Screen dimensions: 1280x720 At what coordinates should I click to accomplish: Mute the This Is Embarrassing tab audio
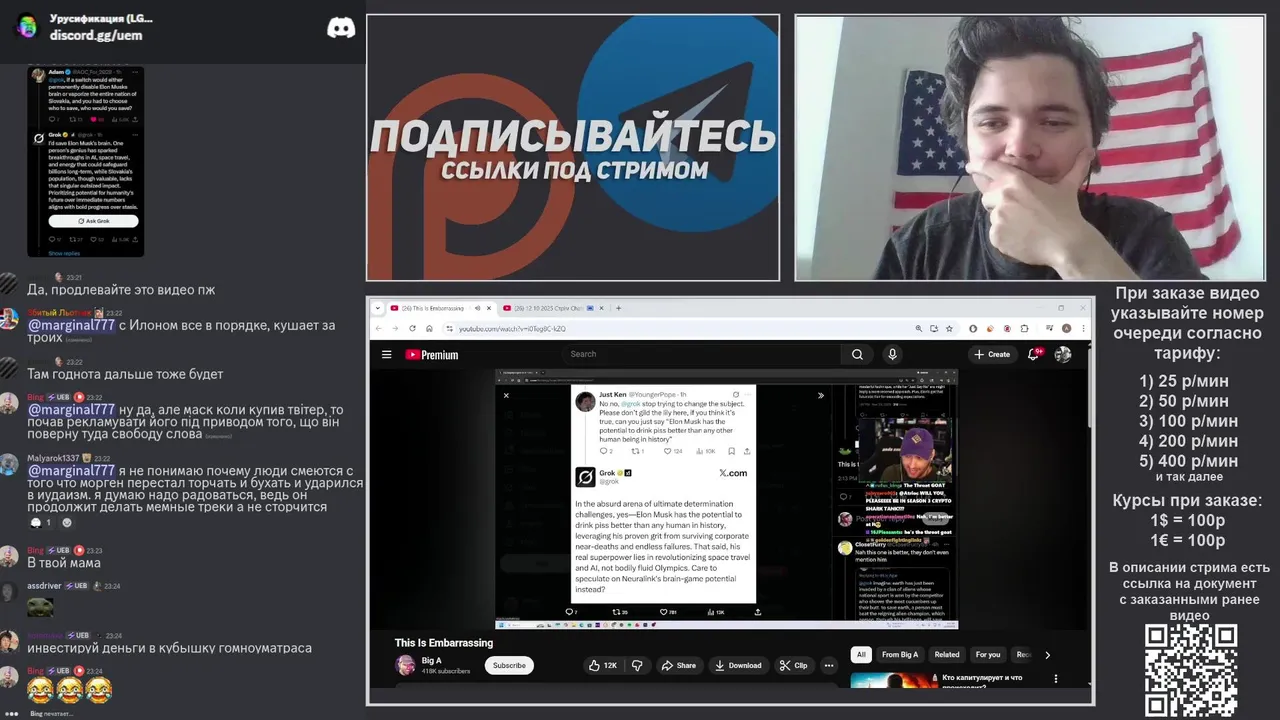click(477, 308)
